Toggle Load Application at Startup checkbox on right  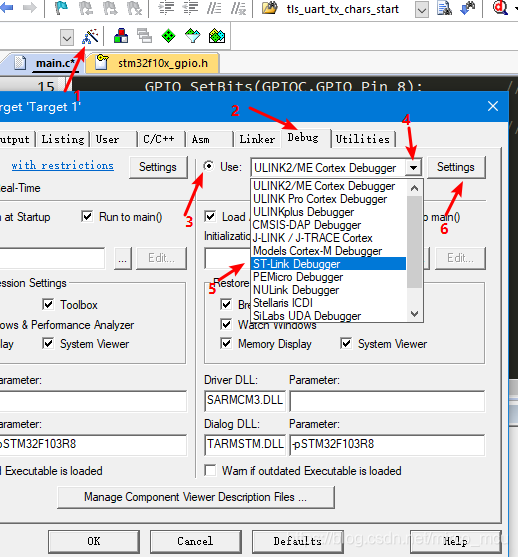(x=210, y=216)
